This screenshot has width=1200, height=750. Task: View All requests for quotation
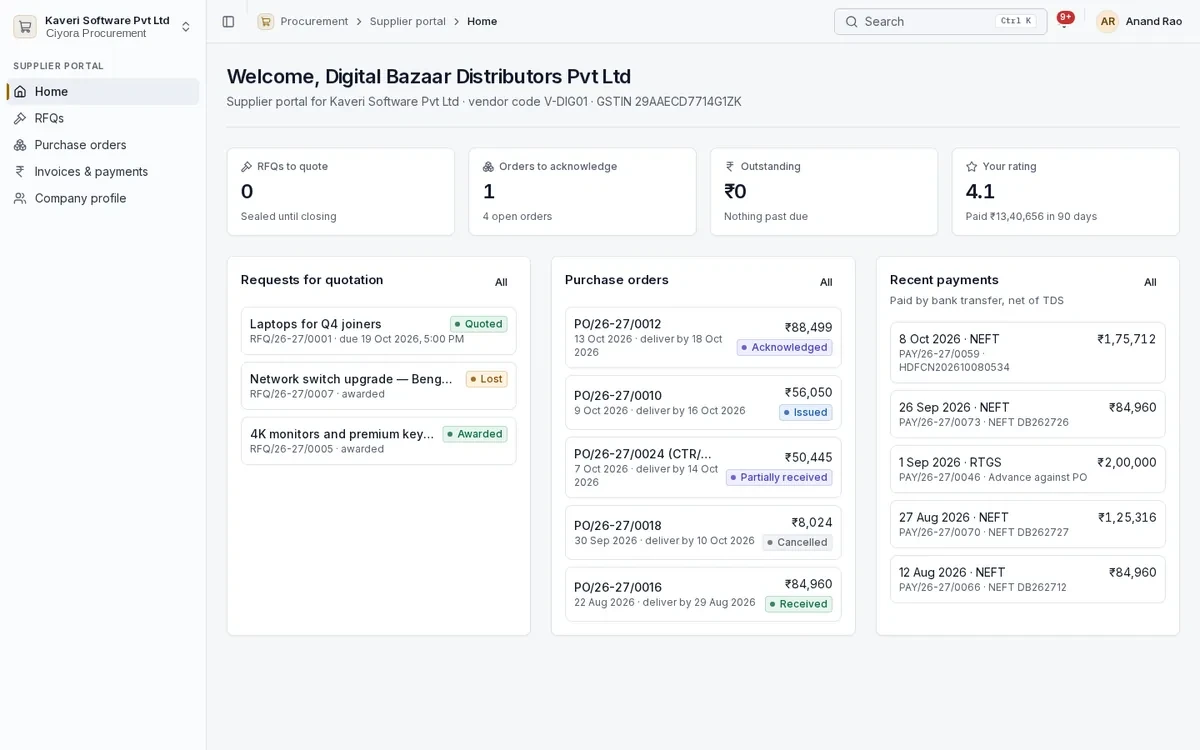(501, 282)
